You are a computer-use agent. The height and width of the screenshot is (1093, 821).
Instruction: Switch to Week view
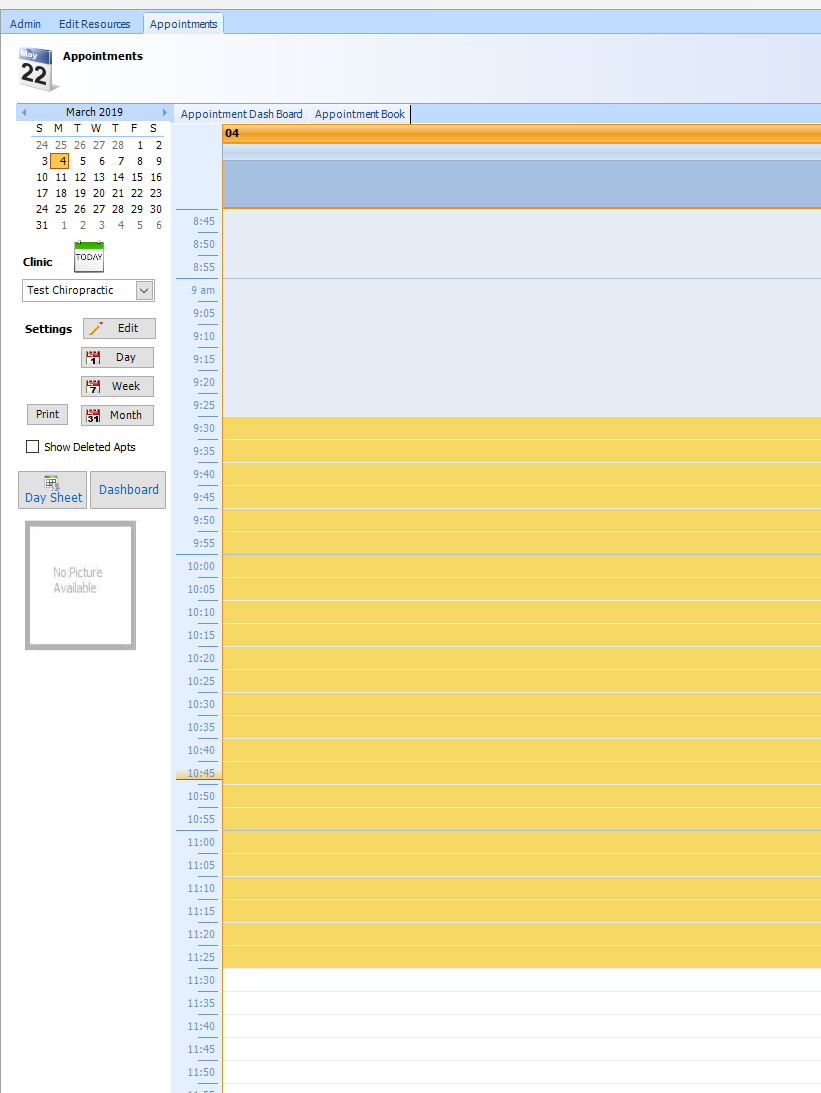tap(117, 386)
